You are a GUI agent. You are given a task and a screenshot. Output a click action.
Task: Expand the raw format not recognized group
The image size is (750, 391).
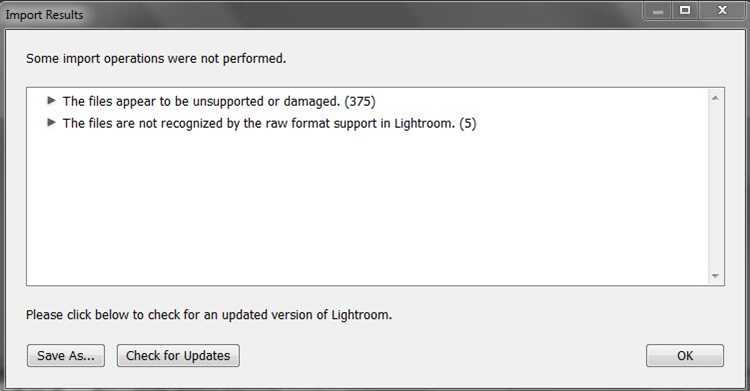[52, 123]
